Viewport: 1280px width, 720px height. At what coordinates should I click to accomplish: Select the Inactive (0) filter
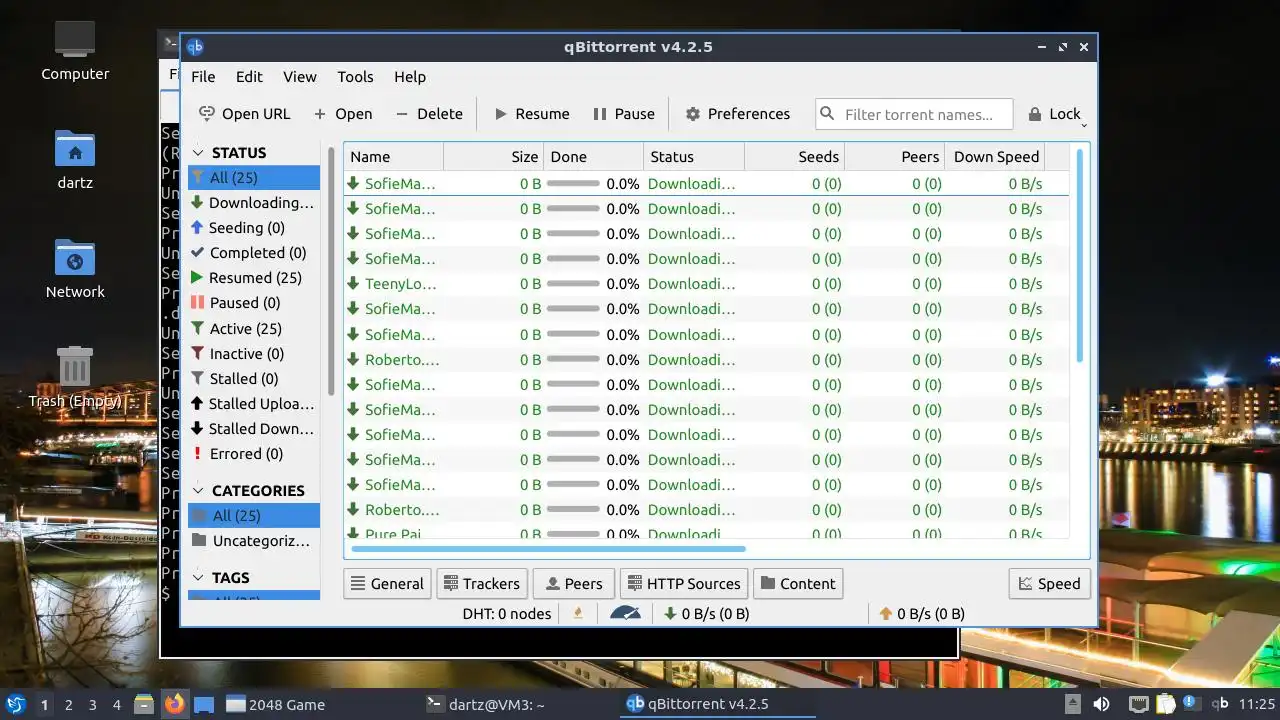(254, 354)
